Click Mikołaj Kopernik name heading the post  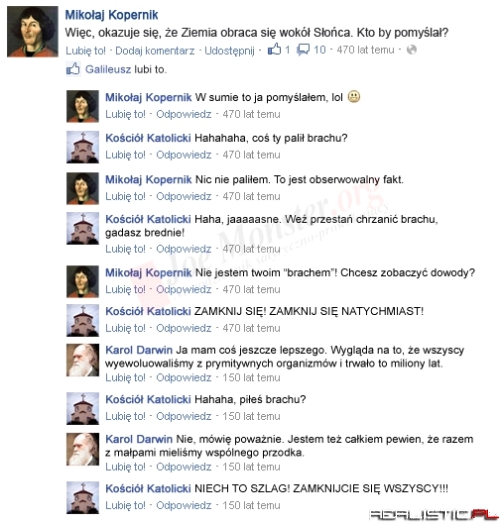pos(112,15)
